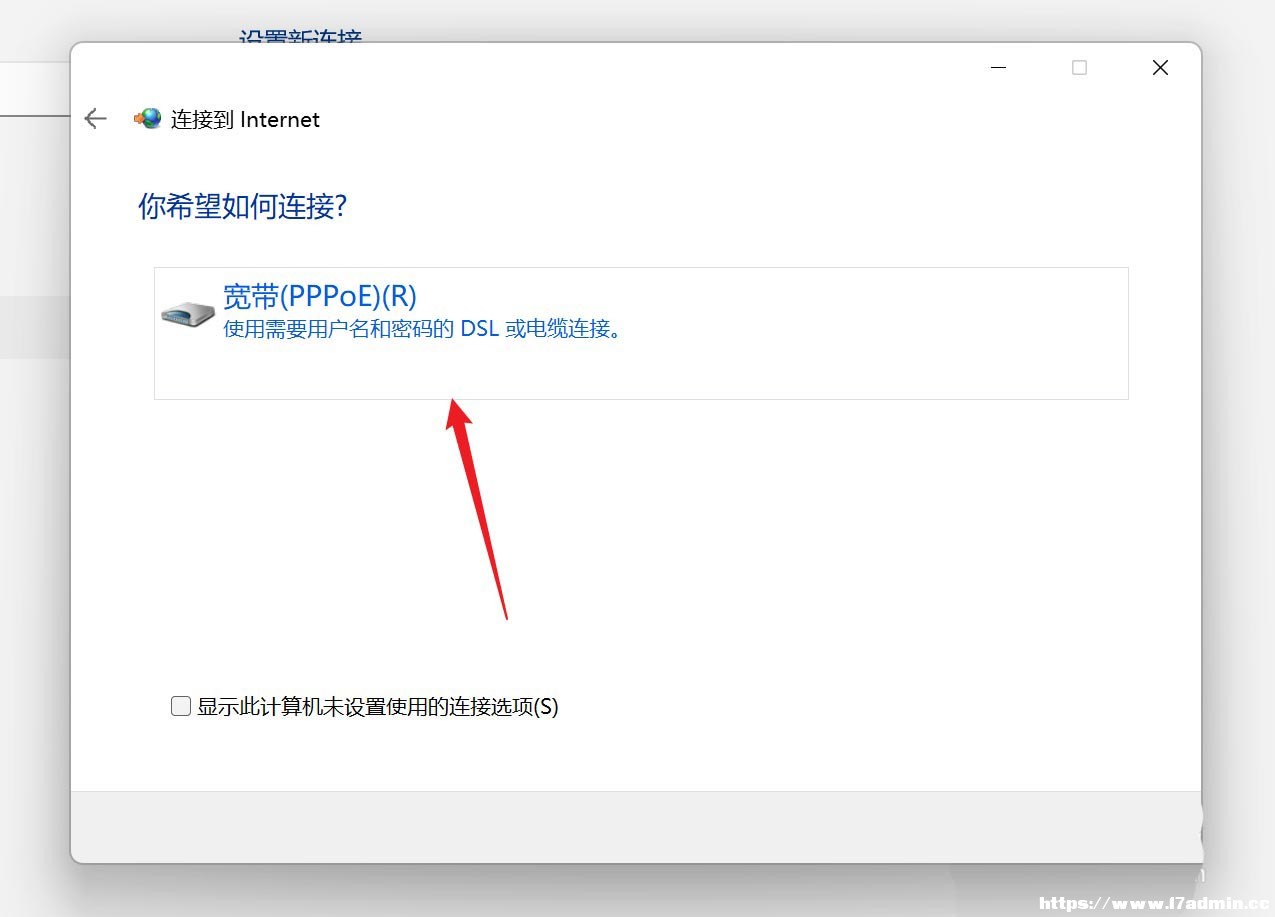Click the 你希望如何连接? heading text
This screenshot has width=1275, height=917.
pos(242,207)
